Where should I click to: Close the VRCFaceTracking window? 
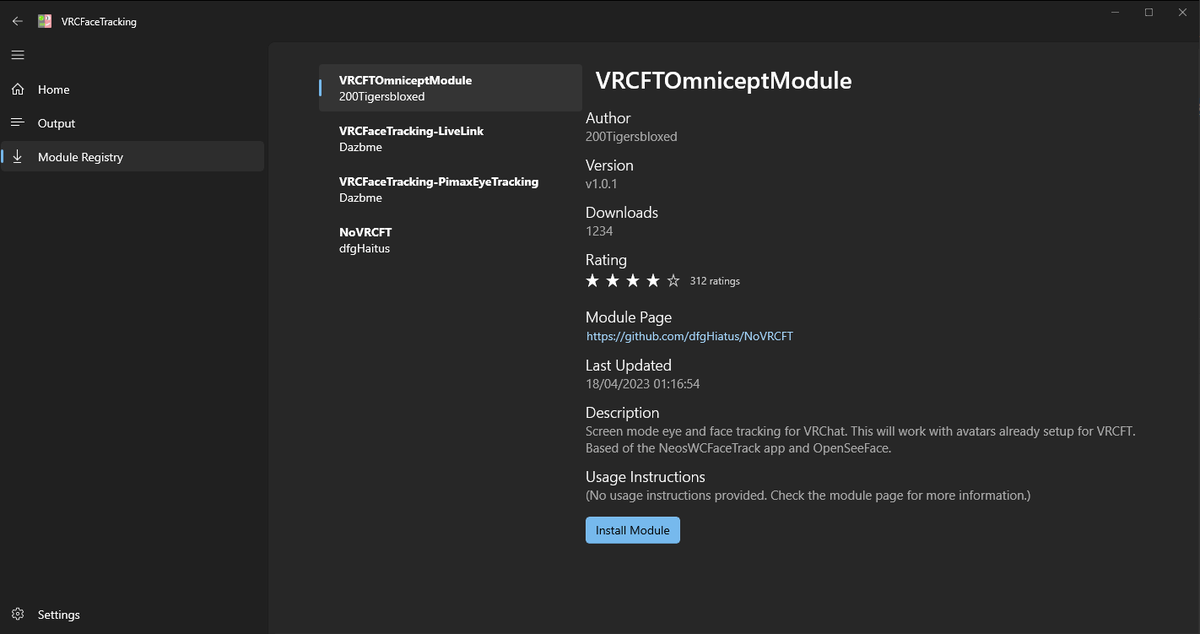tap(1183, 12)
